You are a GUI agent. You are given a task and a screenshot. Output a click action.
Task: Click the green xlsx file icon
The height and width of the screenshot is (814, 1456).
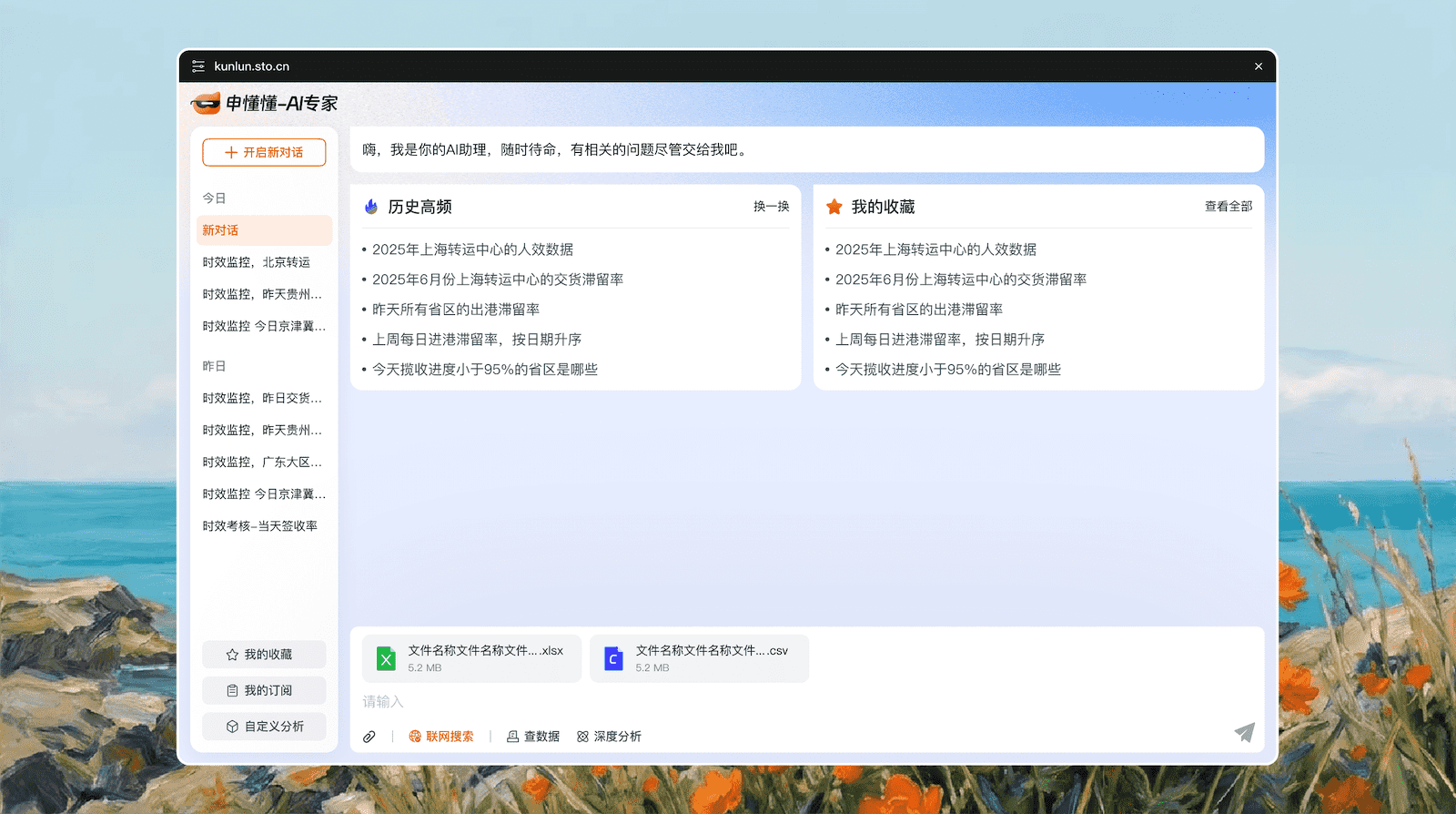coord(386,658)
